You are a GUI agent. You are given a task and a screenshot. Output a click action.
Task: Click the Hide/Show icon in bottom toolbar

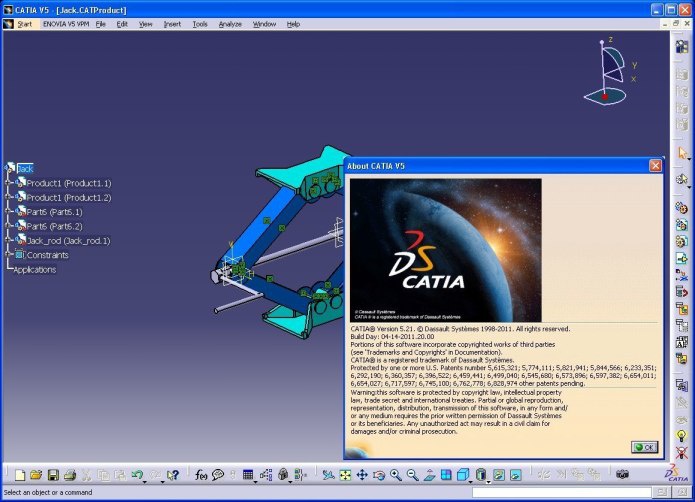click(x=499, y=475)
